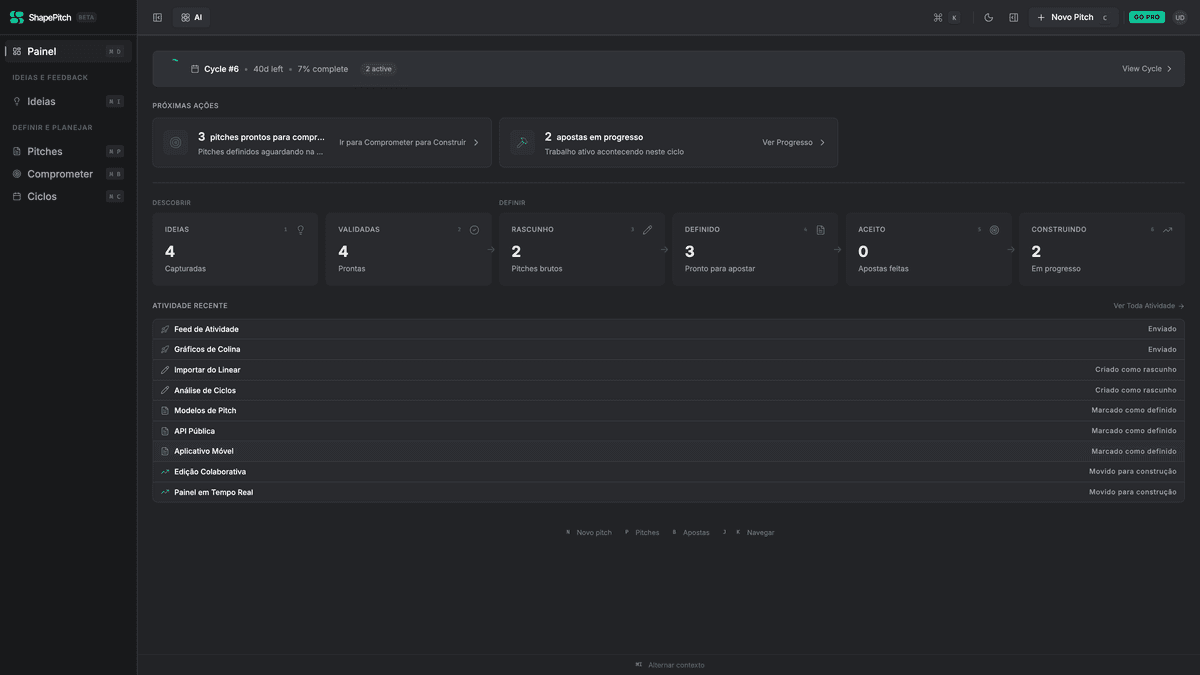Toggle the layout panel icon near Novo Pitch
1200x675 pixels.
1013,17
